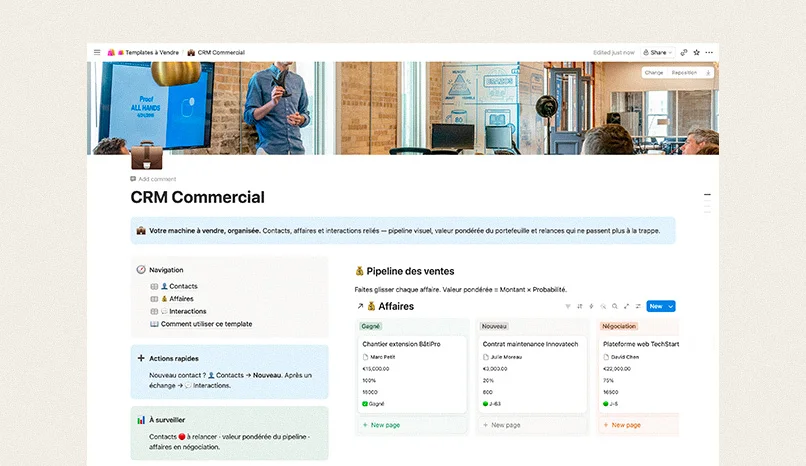Filter the Affaires board
This screenshot has width=806, height=466.
(x=567, y=306)
